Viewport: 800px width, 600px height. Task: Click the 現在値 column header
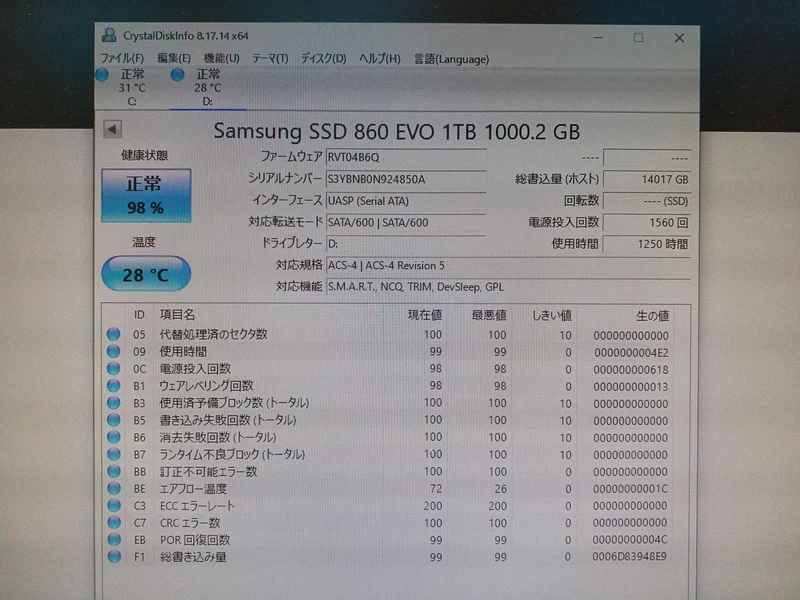coord(424,315)
